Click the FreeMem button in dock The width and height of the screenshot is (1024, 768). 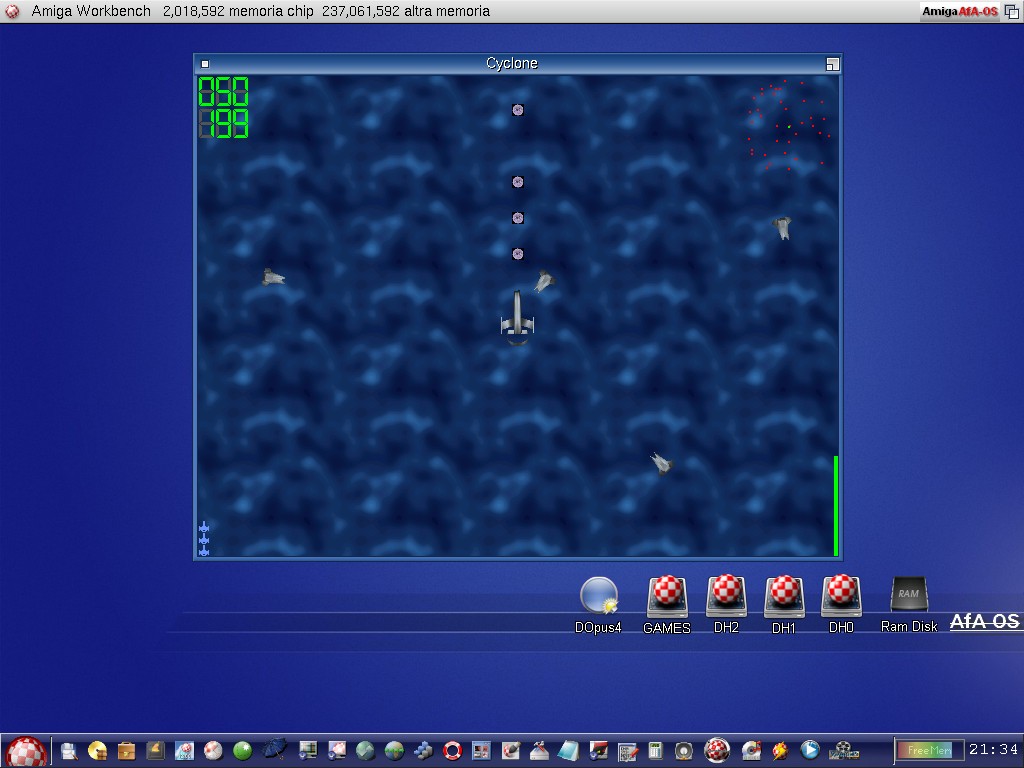coord(929,750)
